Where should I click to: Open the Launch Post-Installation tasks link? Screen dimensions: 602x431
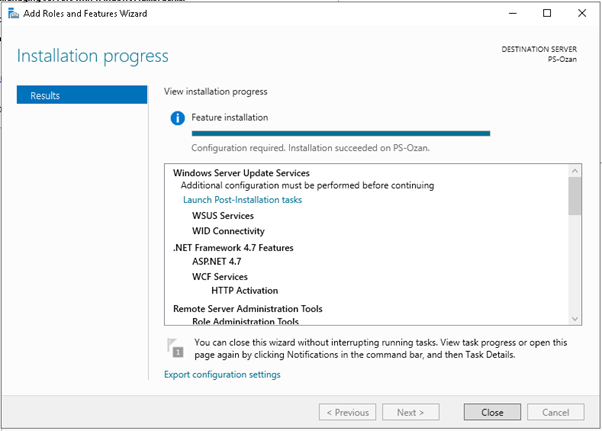click(x=242, y=200)
